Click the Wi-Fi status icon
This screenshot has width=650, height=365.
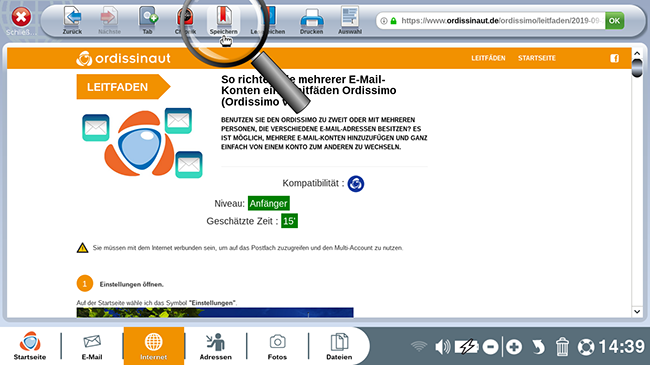pos(419,346)
